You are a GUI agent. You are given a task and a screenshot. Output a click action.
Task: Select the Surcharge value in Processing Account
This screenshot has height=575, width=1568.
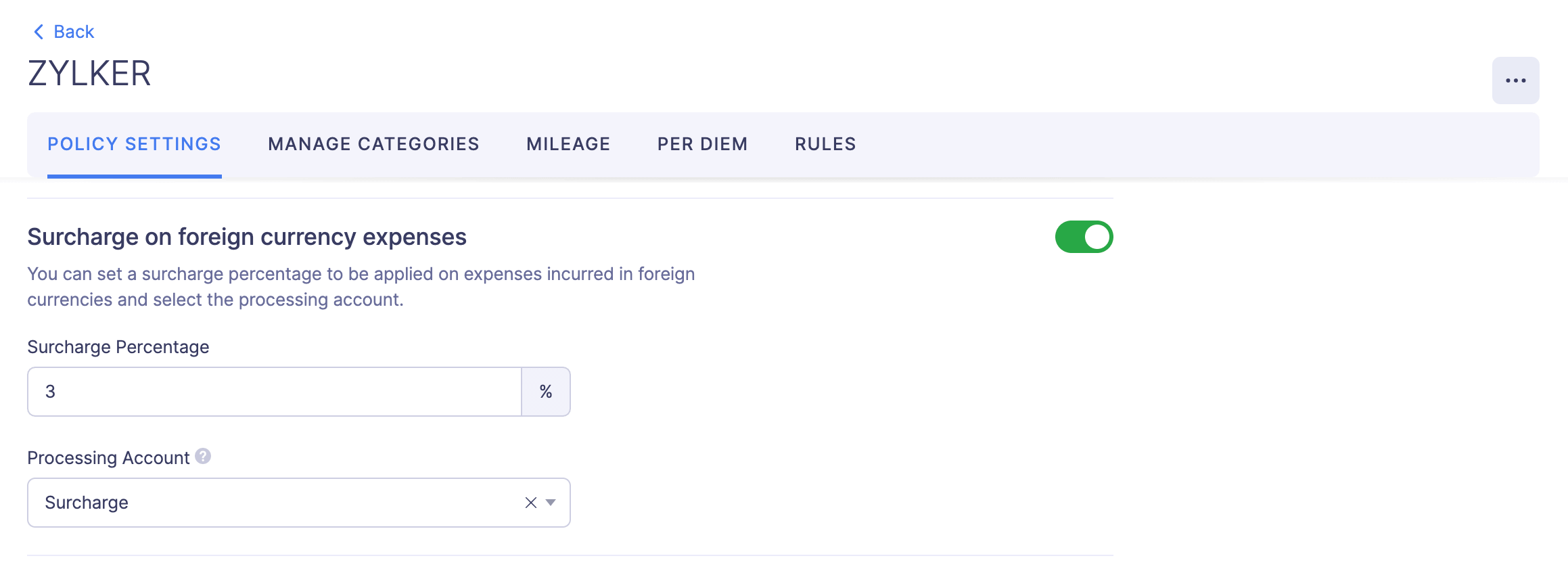coord(86,502)
